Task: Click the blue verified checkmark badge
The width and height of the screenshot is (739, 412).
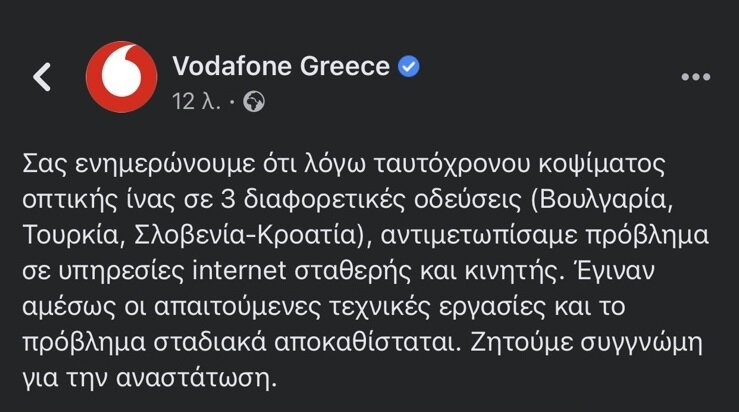Action: (409, 66)
